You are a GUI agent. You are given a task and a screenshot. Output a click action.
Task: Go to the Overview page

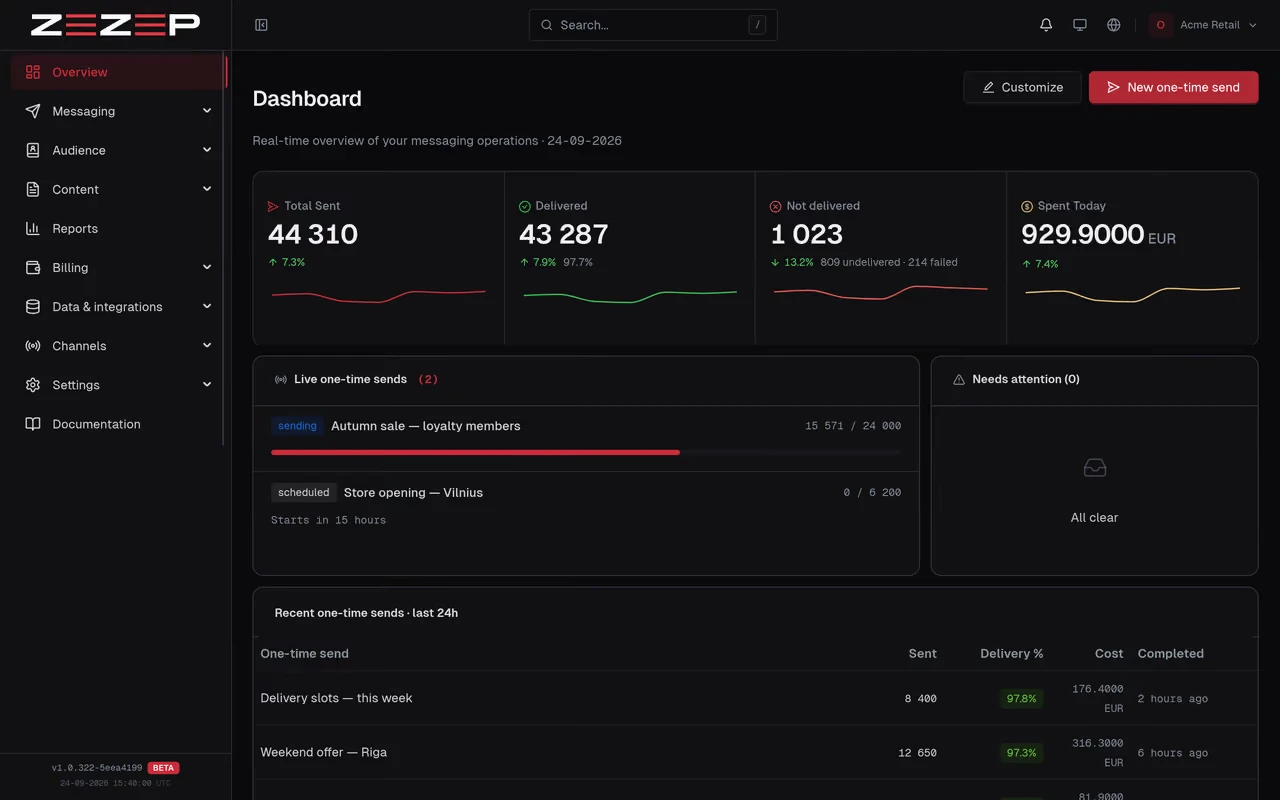118,72
